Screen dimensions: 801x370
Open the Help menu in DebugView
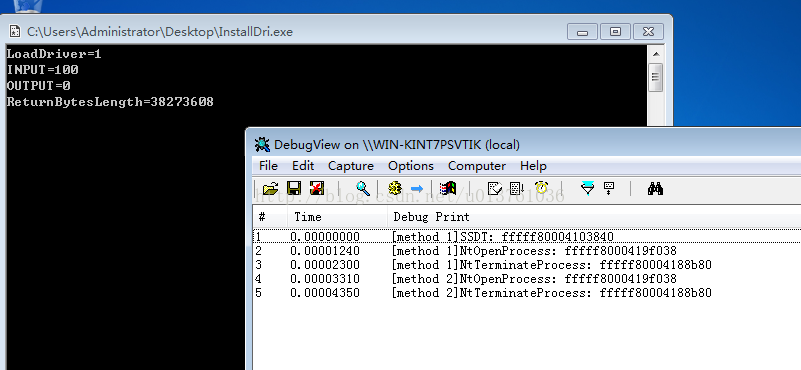pyautogui.click(x=533, y=166)
